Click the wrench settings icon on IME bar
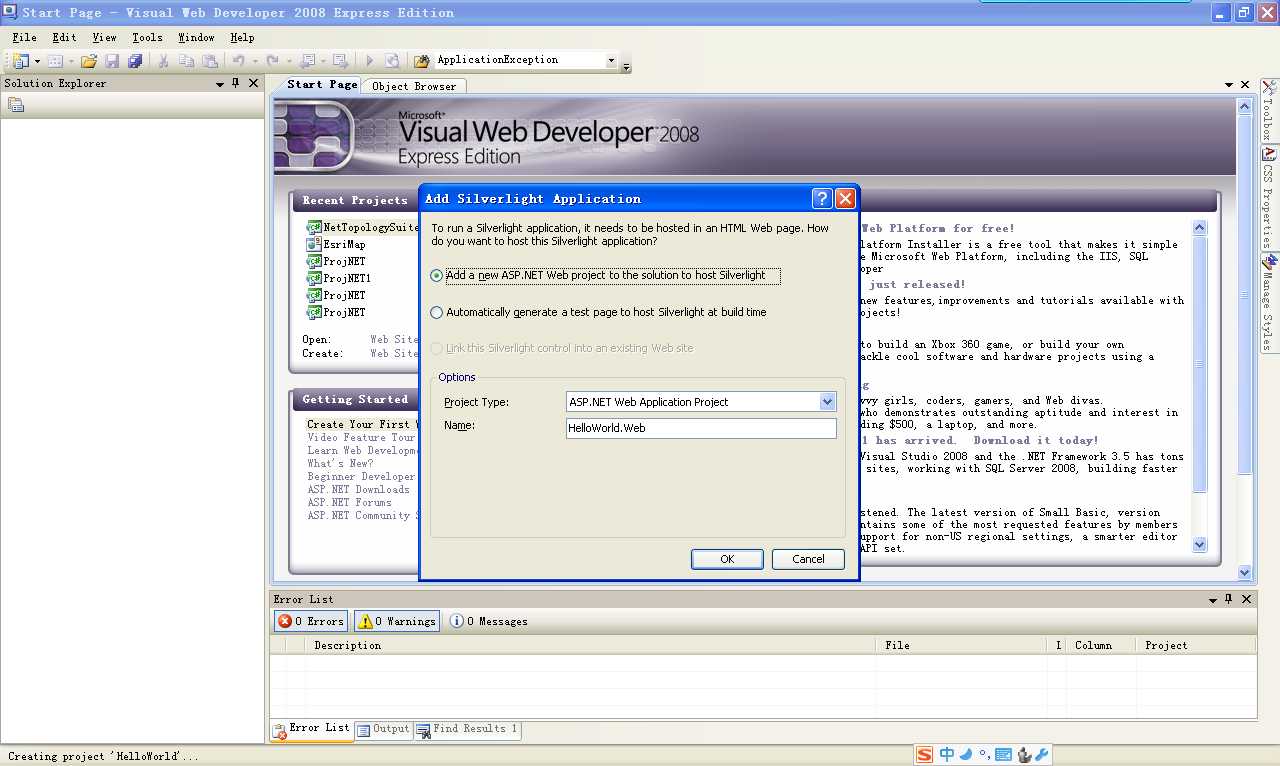The width and height of the screenshot is (1280, 766). point(1040,755)
